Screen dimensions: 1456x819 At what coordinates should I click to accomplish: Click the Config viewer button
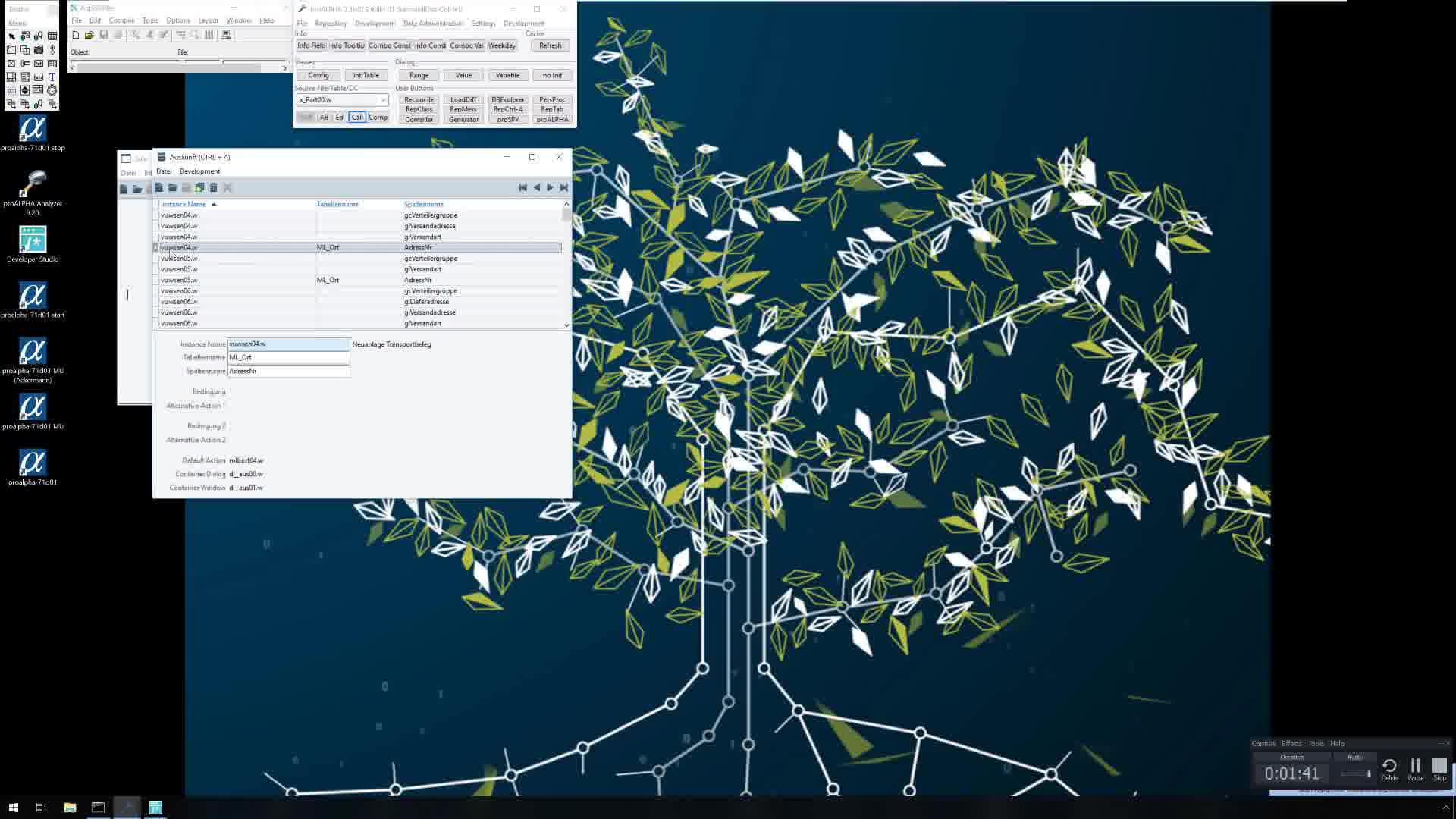pos(318,75)
